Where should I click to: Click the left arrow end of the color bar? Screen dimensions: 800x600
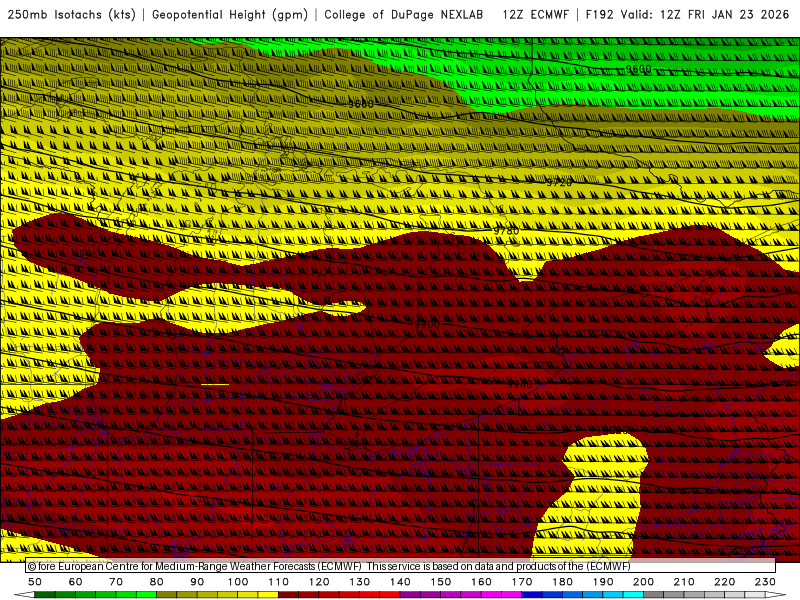24,595
